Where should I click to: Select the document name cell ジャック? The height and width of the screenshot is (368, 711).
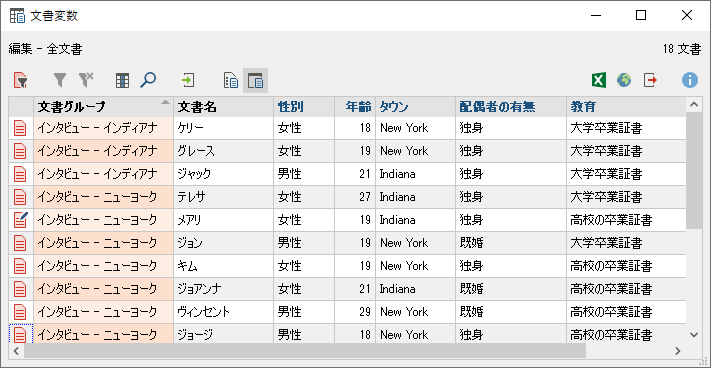[x=224, y=174]
